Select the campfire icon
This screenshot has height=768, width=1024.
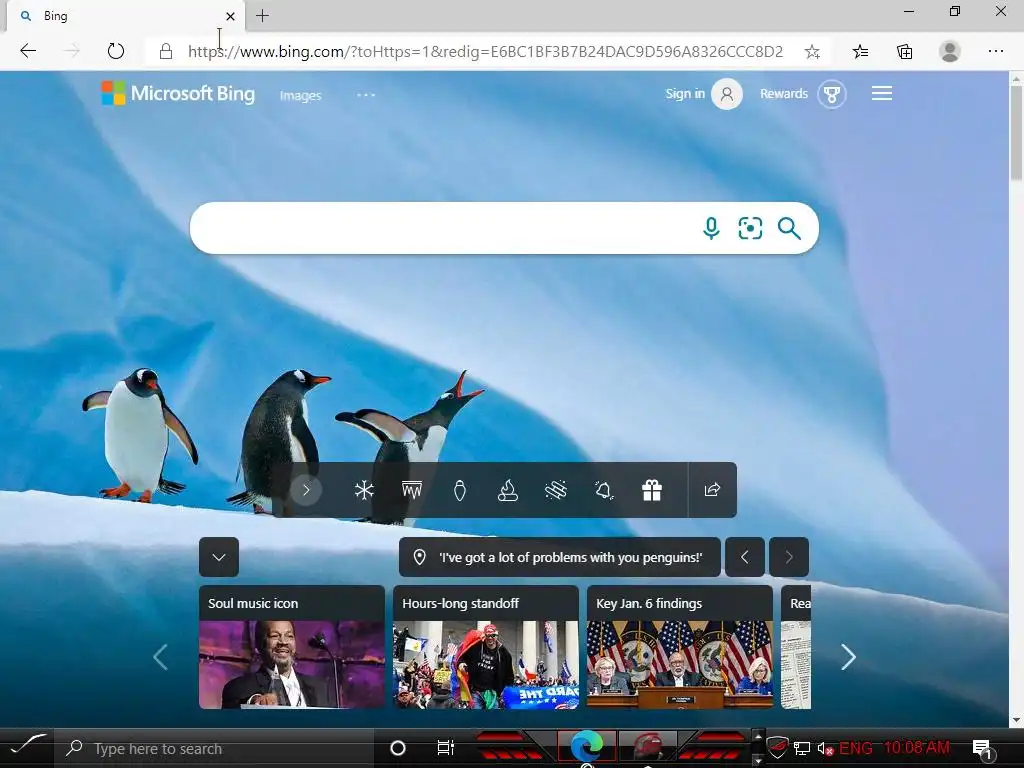[x=507, y=490]
